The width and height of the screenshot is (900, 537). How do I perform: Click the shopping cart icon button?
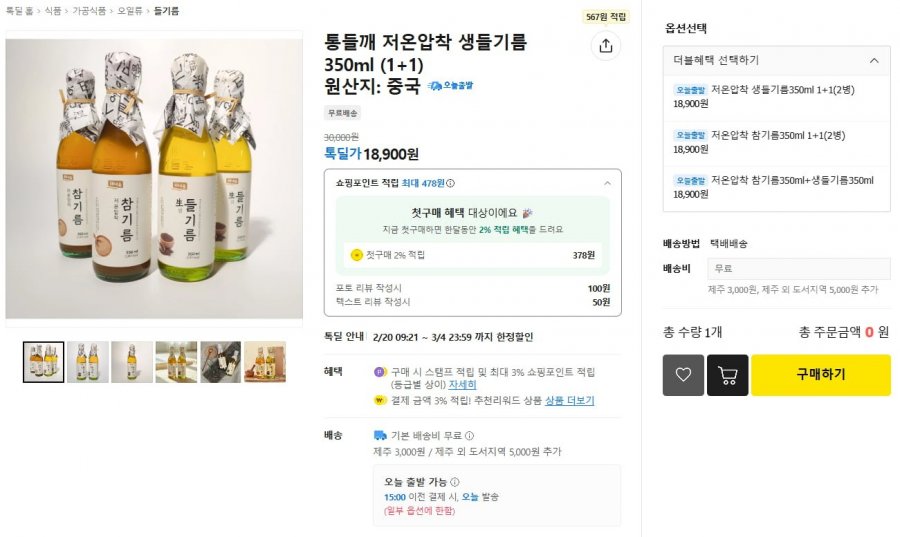pyautogui.click(x=728, y=375)
